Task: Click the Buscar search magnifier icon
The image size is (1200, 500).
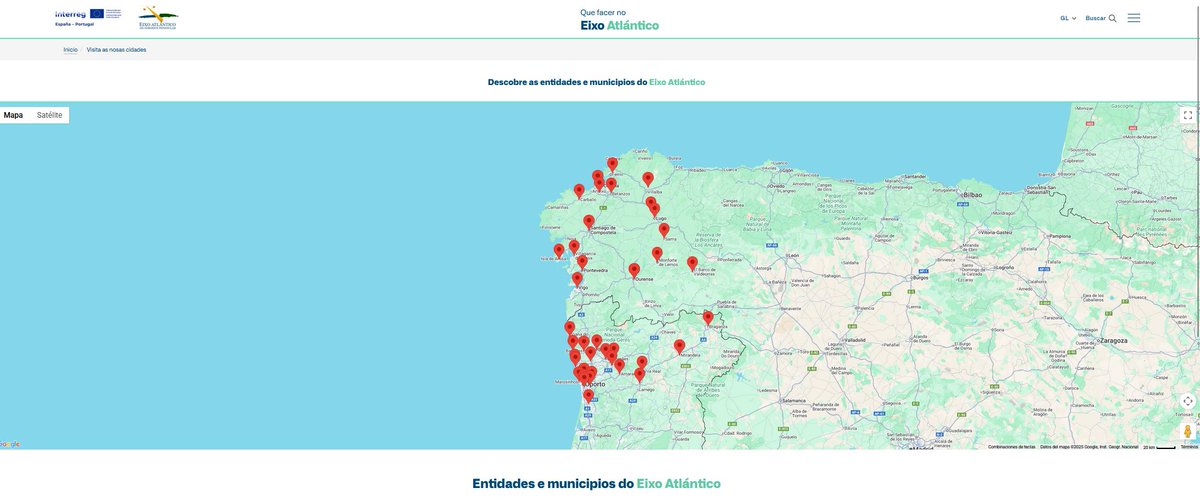Action: [x=1112, y=18]
